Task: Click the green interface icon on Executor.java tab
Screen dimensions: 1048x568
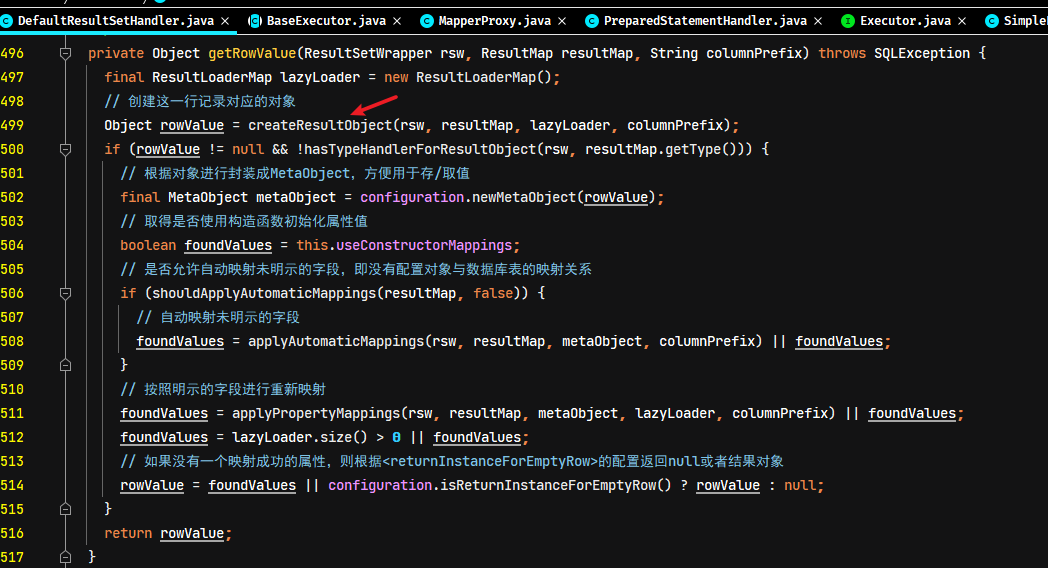Action: 847,21
